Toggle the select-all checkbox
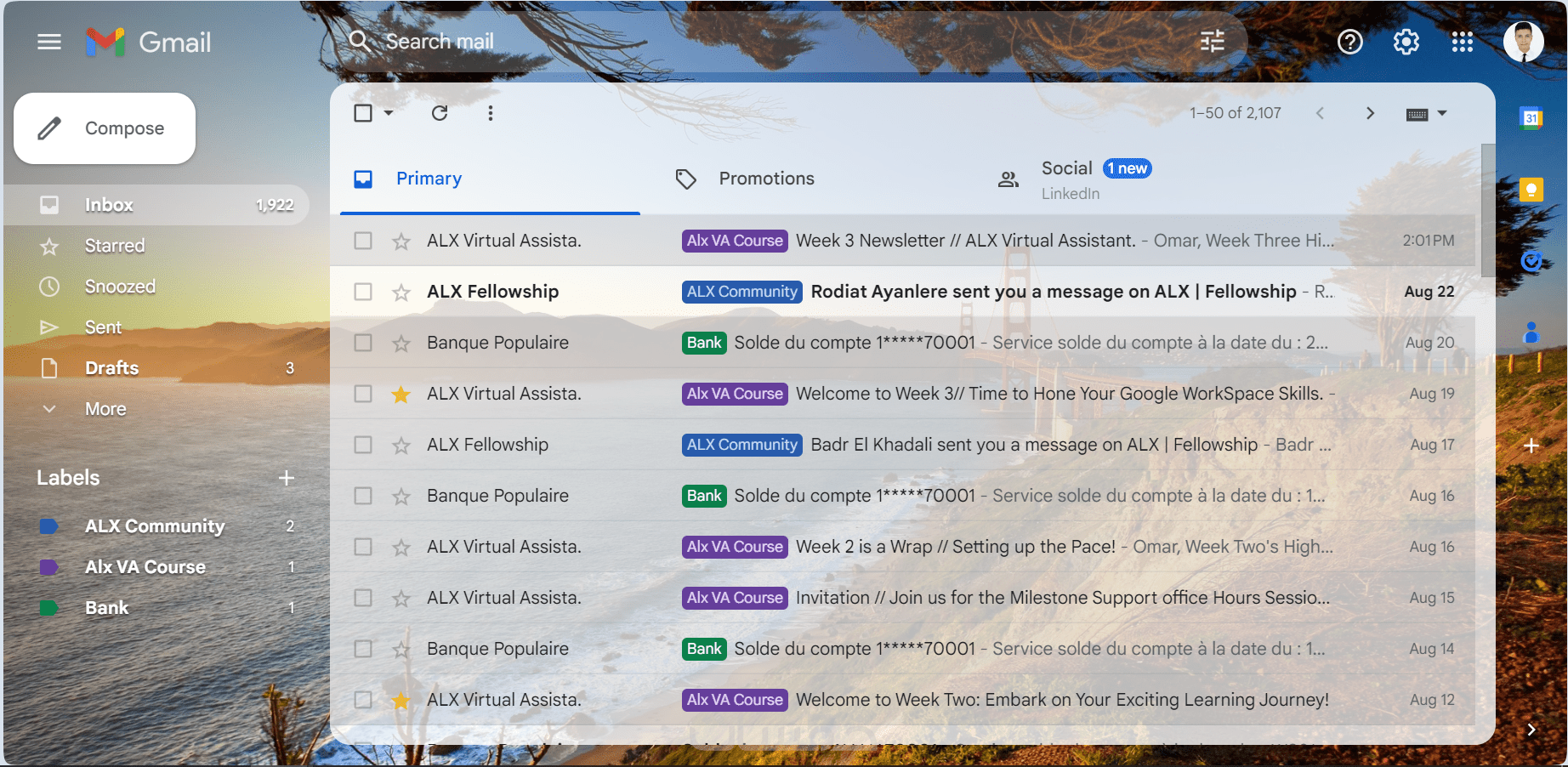The width and height of the screenshot is (1568, 767). point(363,113)
